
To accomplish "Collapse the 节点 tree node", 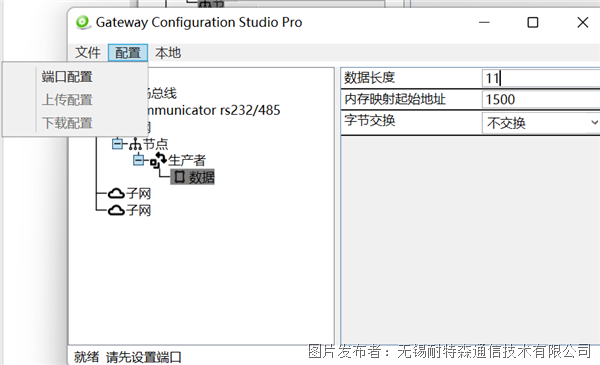I will click(x=117, y=144).
